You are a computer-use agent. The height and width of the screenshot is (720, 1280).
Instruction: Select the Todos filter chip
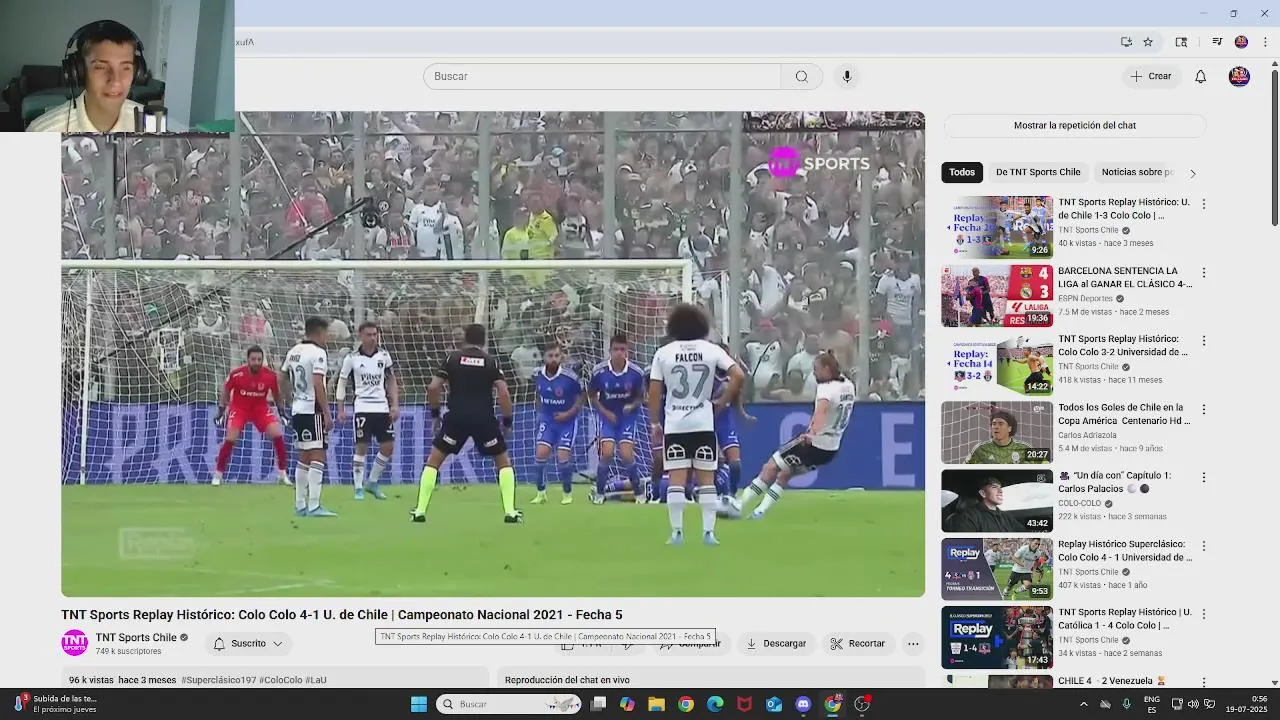pos(962,172)
